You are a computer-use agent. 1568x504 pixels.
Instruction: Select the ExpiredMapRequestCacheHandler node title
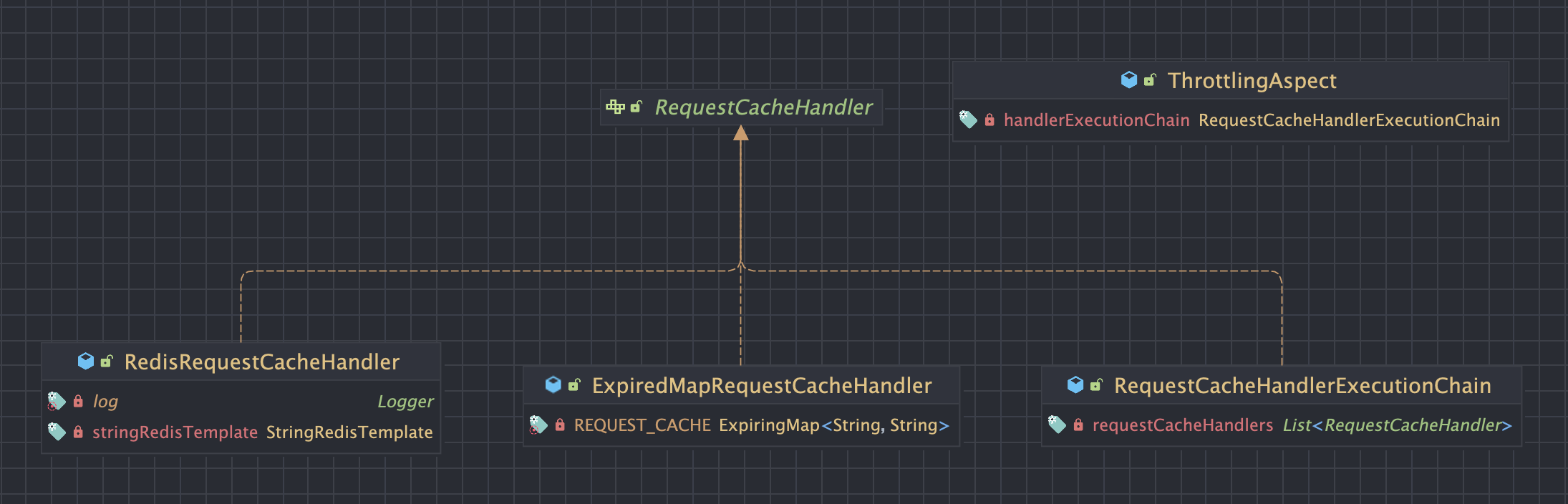[x=762, y=386]
